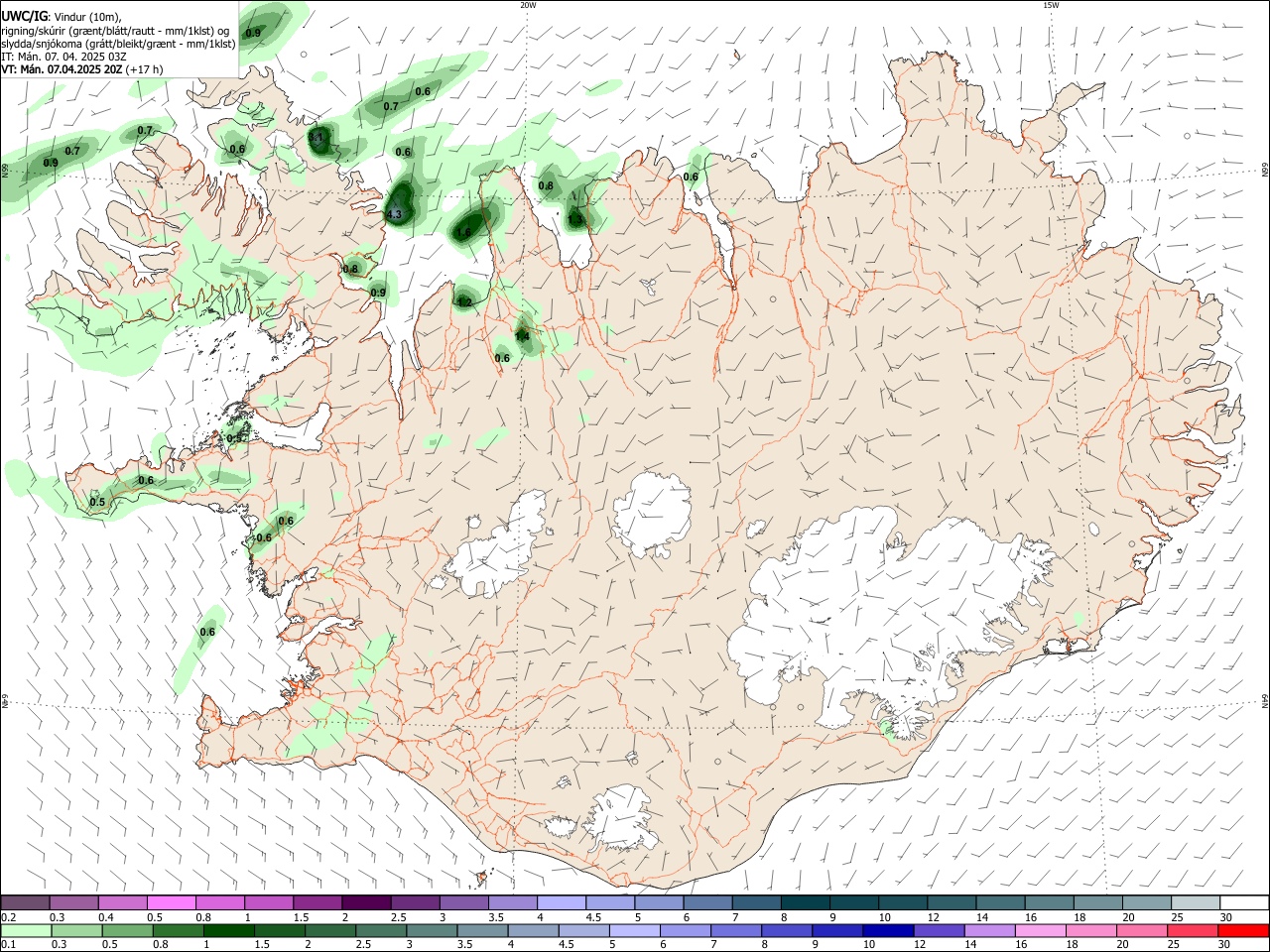Select the VT: Mán. 07.04.2025 20Z line
The image size is (1270, 952).
82,69
